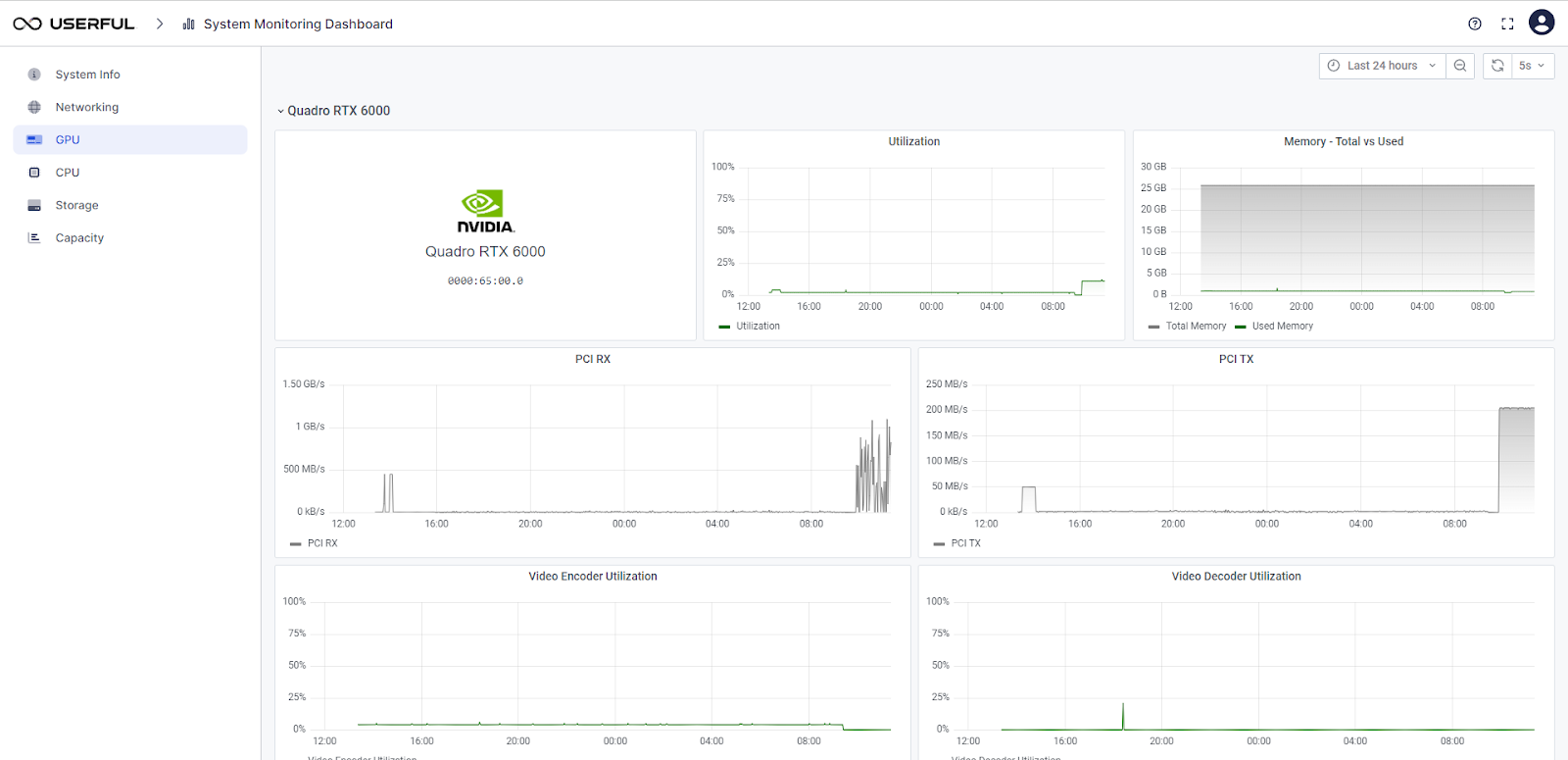Click System Monitoring Dashboard breadcrumb
1568x760 pixels.
298,24
